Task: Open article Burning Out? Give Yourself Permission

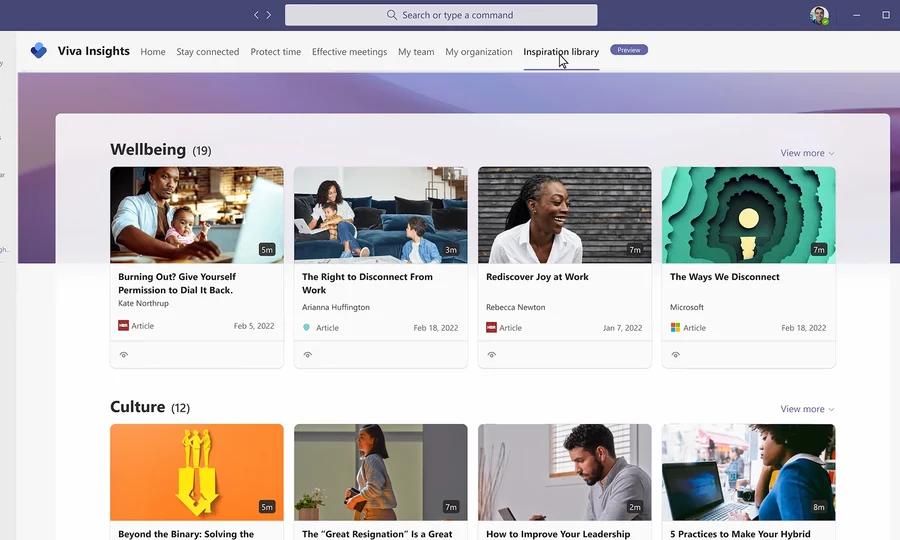Action: click(177, 283)
